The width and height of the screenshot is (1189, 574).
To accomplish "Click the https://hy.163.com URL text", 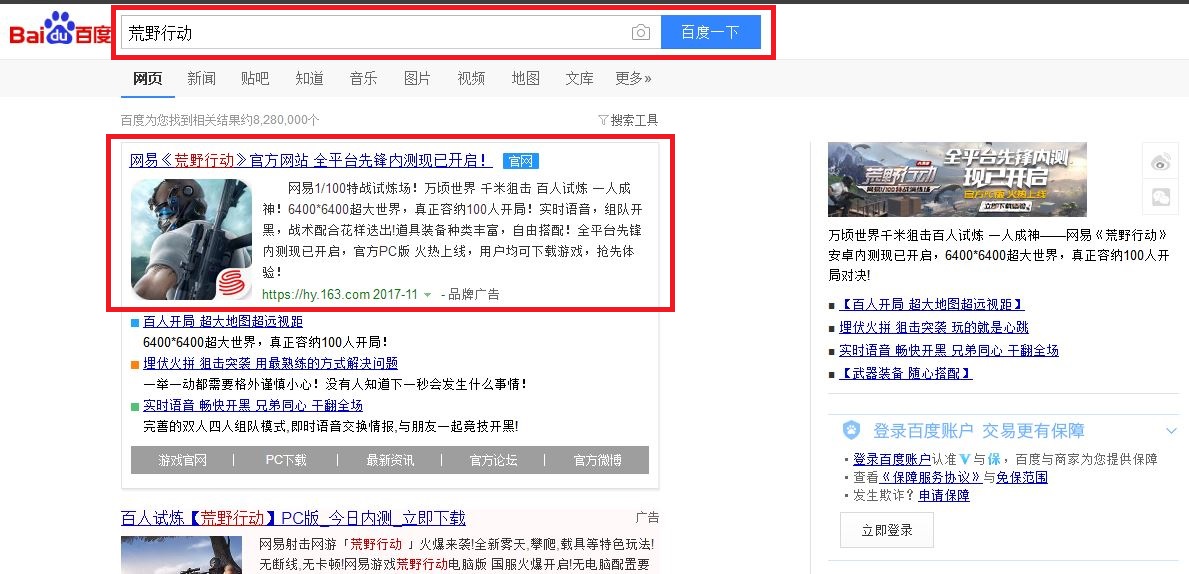I will click(315, 294).
